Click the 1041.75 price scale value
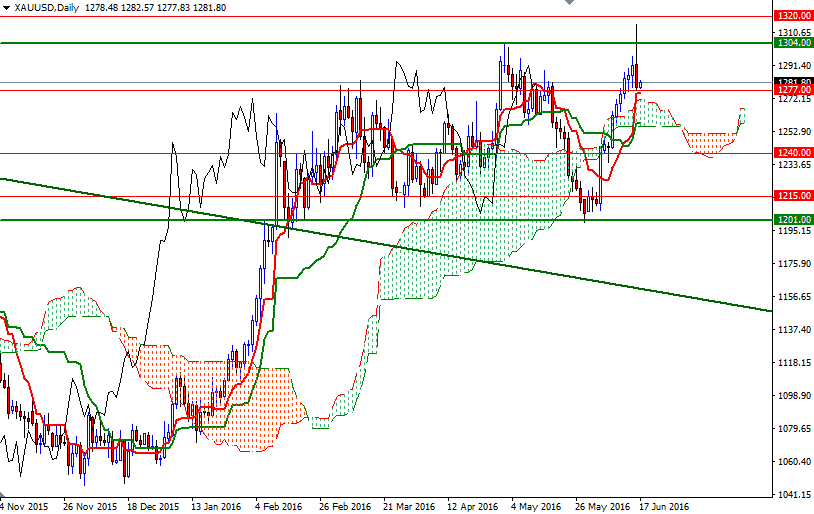 click(x=792, y=494)
